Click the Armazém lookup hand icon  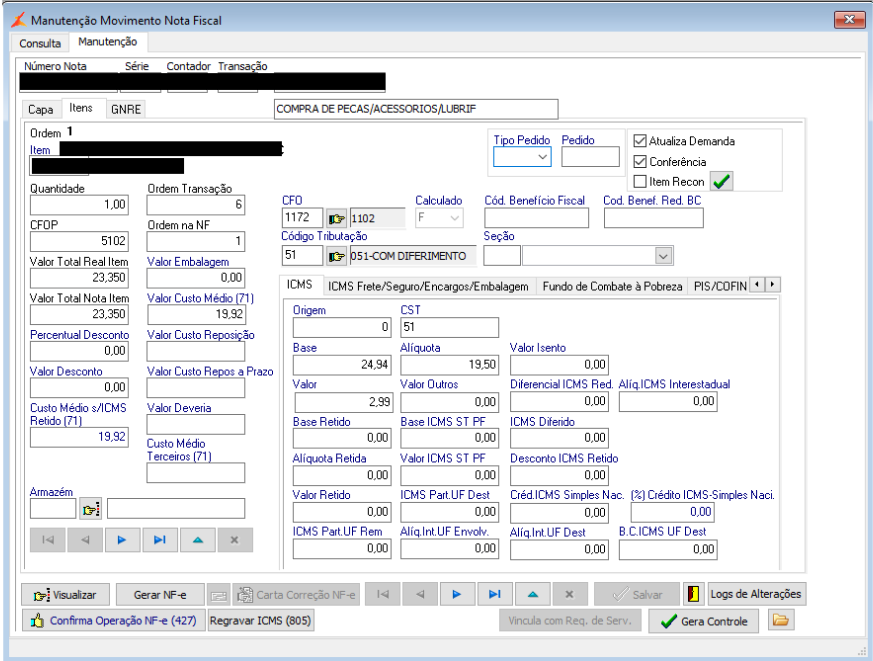click(x=91, y=509)
